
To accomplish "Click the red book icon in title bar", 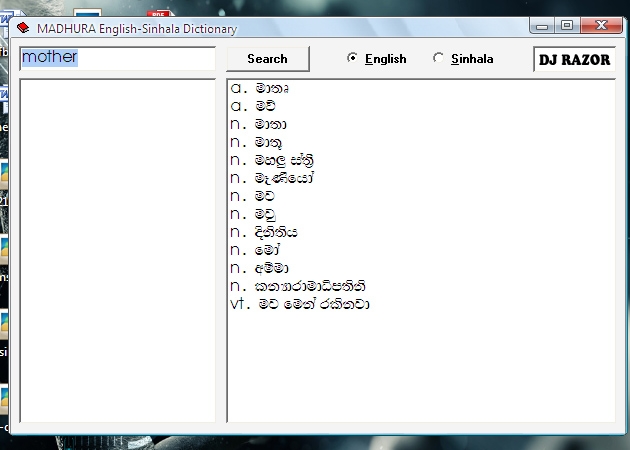I will click(23, 29).
